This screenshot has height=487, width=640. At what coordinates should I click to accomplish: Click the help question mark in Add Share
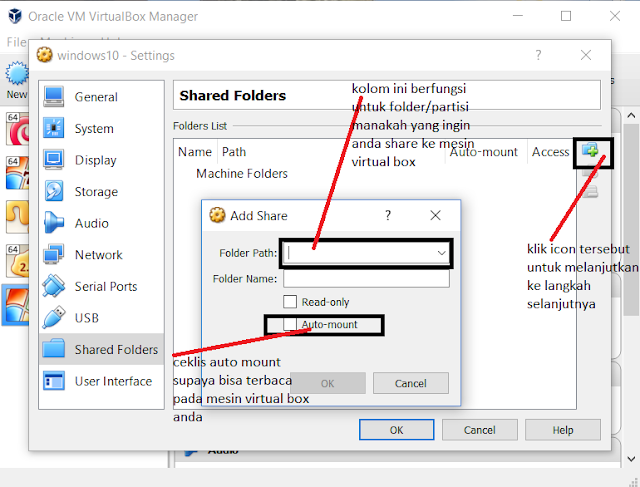tap(388, 215)
